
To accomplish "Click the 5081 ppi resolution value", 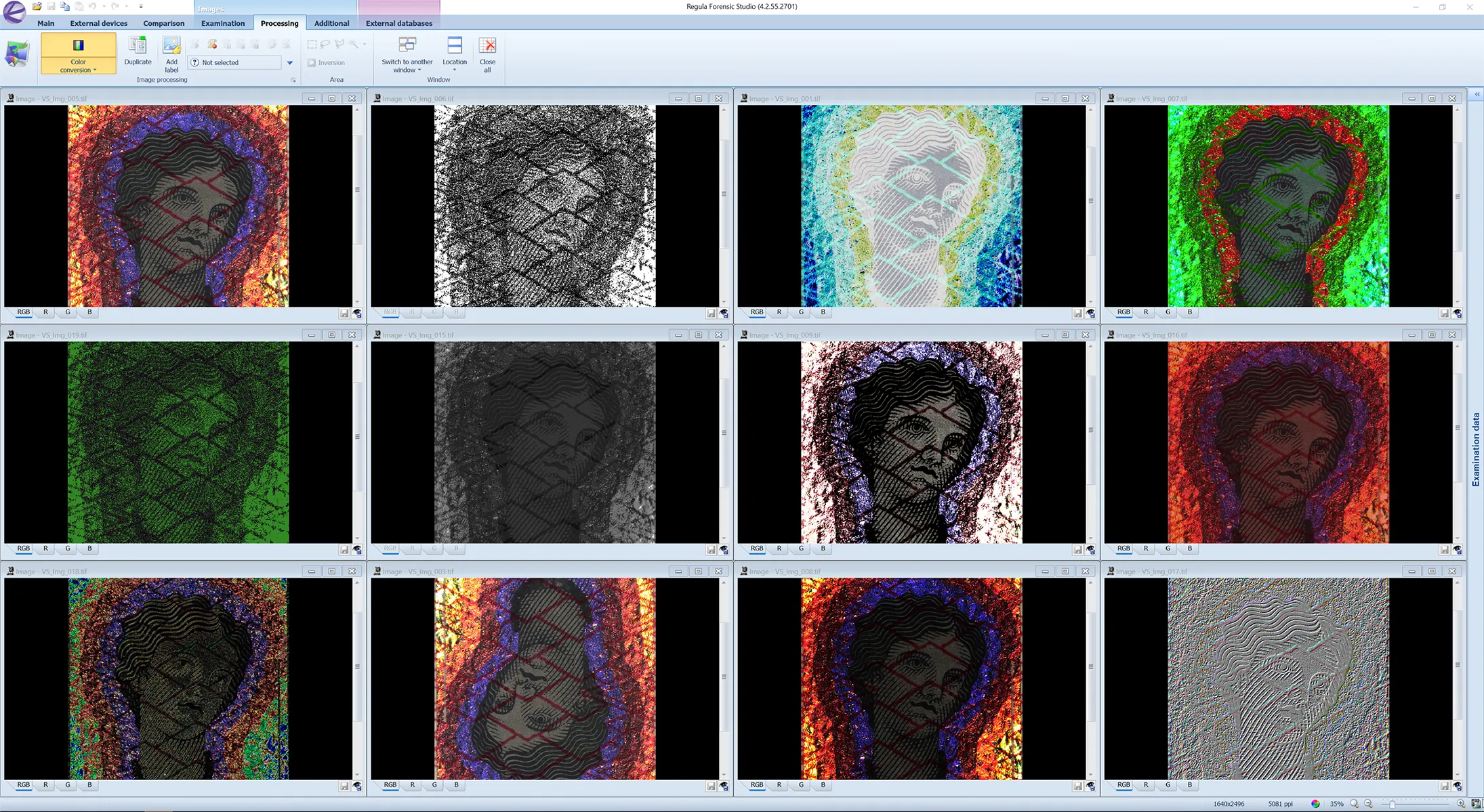I will (x=1280, y=804).
